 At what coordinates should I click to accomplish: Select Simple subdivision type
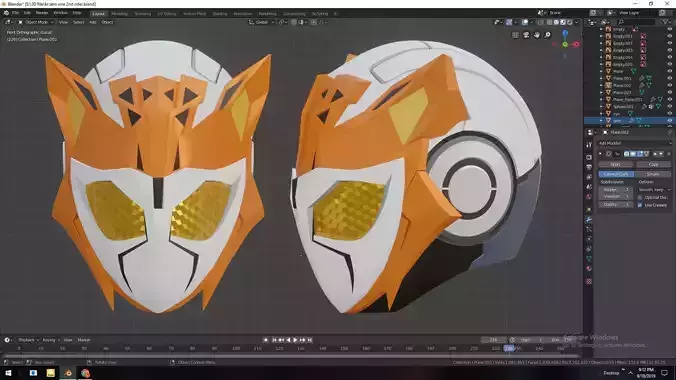[x=653, y=174]
